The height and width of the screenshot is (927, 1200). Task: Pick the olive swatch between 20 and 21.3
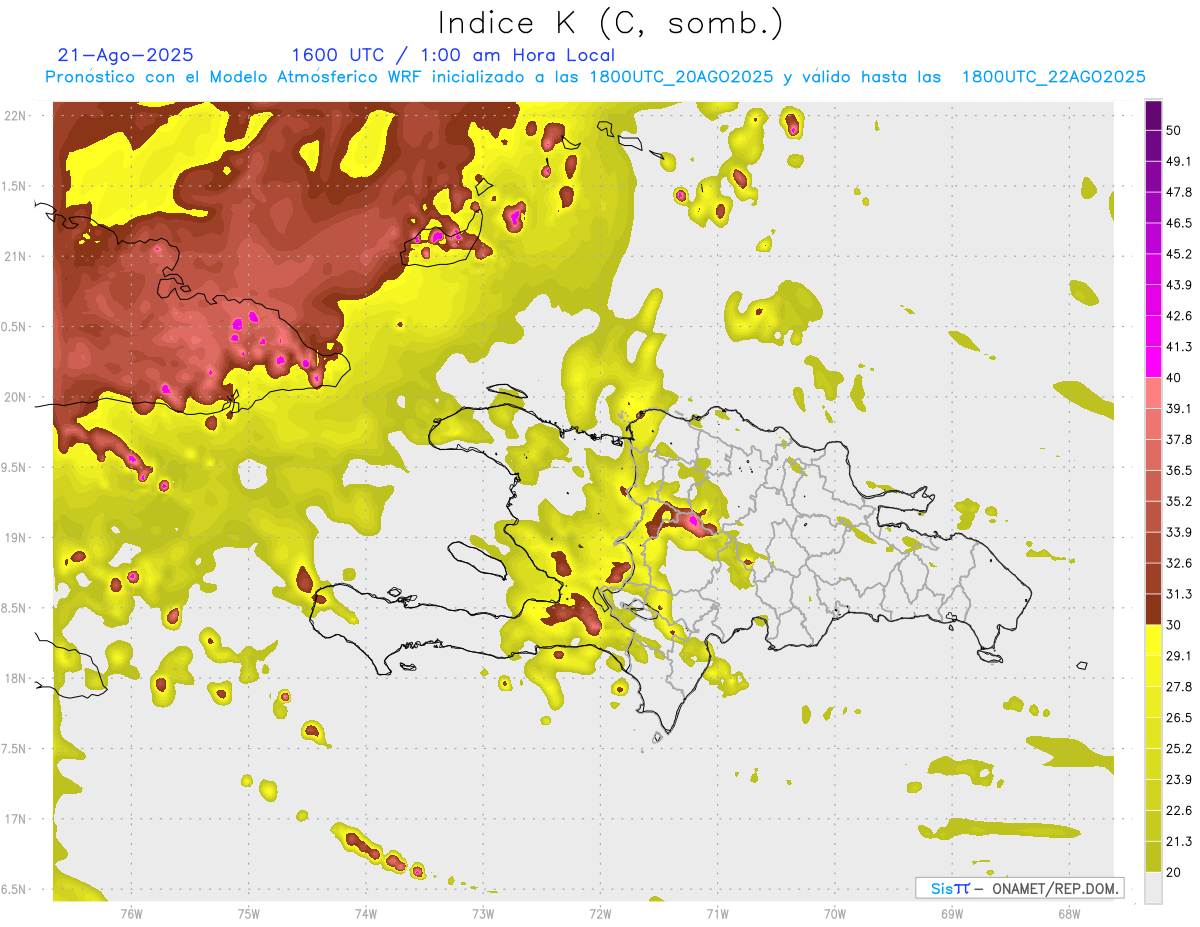[1153, 857]
